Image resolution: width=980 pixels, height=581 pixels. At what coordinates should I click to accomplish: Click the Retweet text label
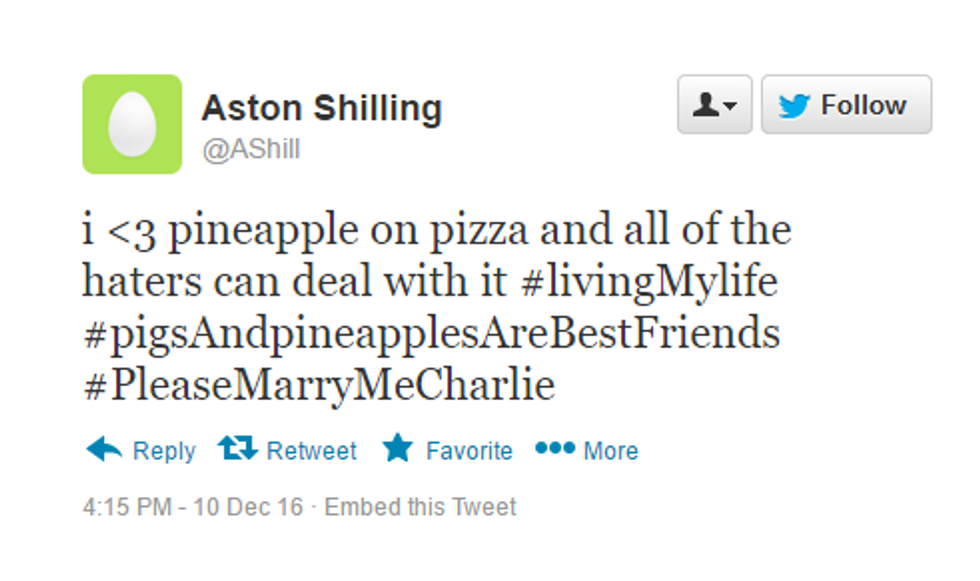click(x=311, y=451)
